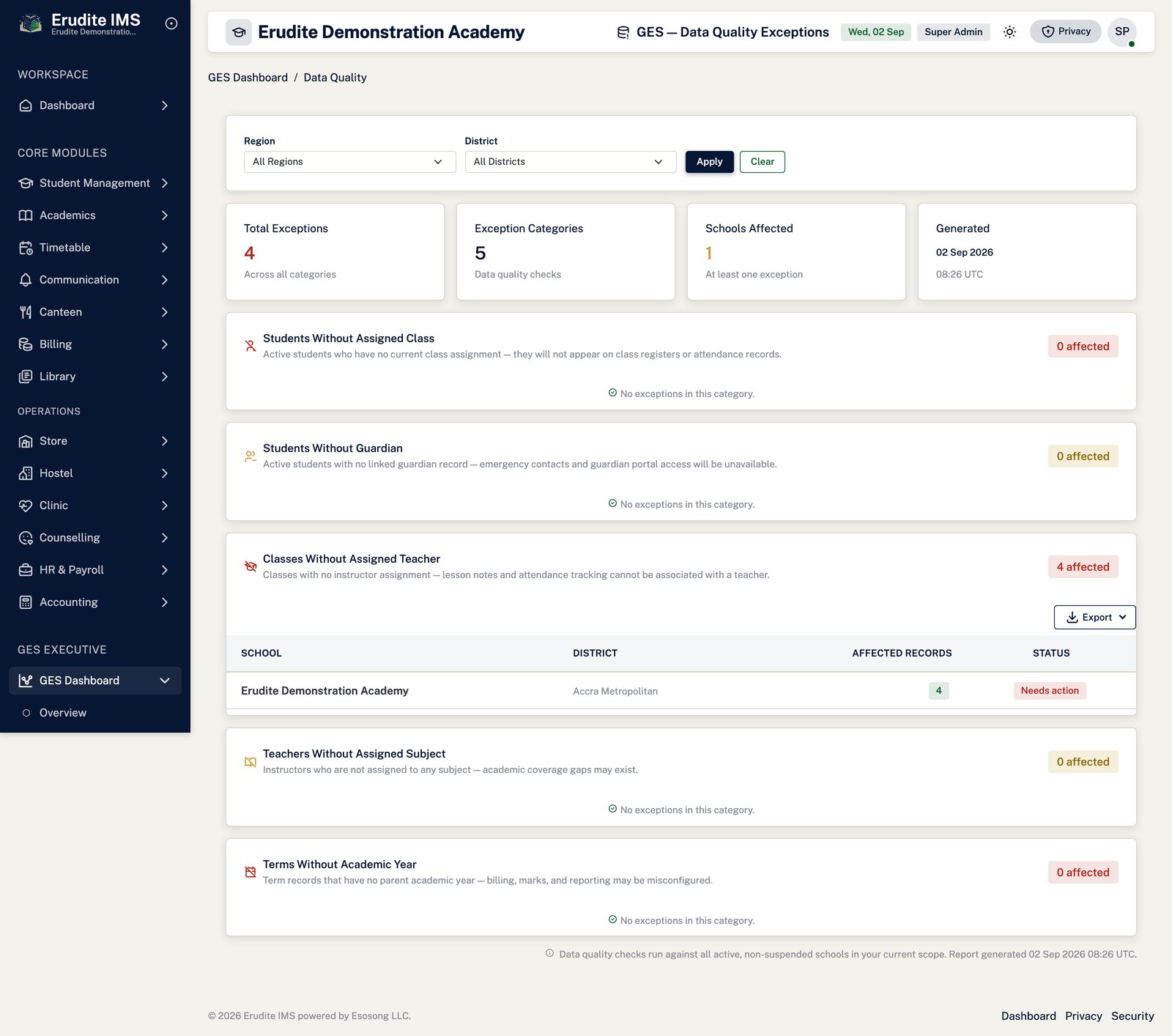Open the Accounting menu item
The width and height of the screenshot is (1172, 1036).
95,602
